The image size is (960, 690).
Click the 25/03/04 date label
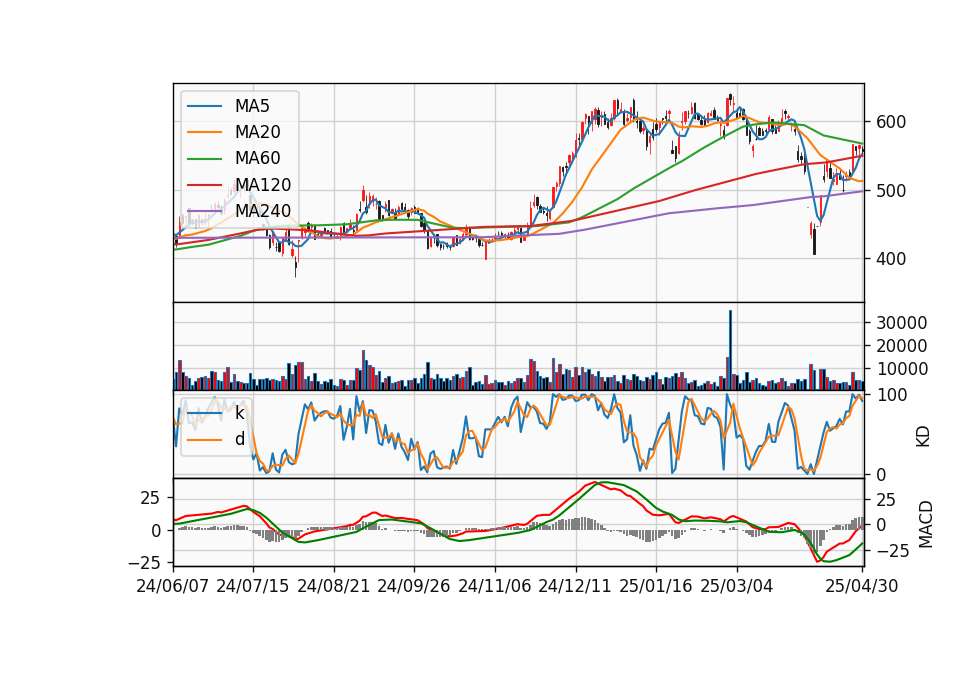(x=737, y=586)
